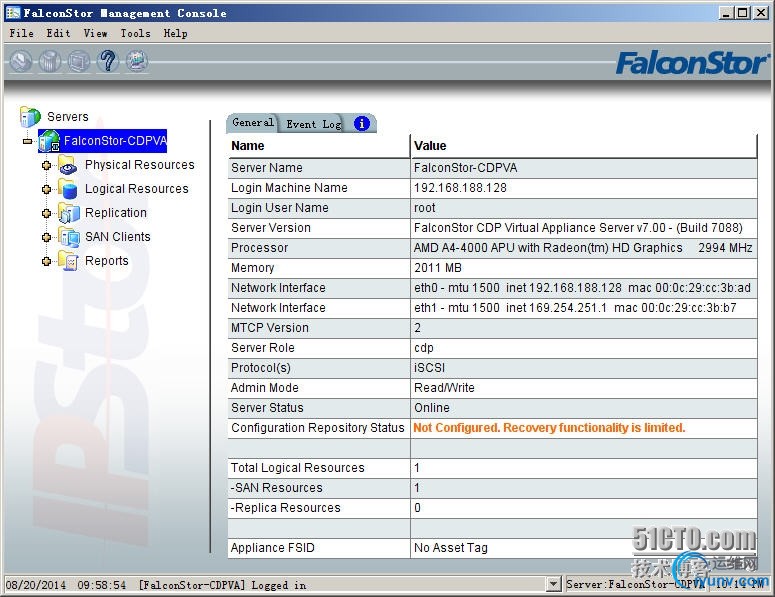This screenshot has height=597, width=775.
Task: Click the Admin Mode value Read/Write
Action: (444, 388)
